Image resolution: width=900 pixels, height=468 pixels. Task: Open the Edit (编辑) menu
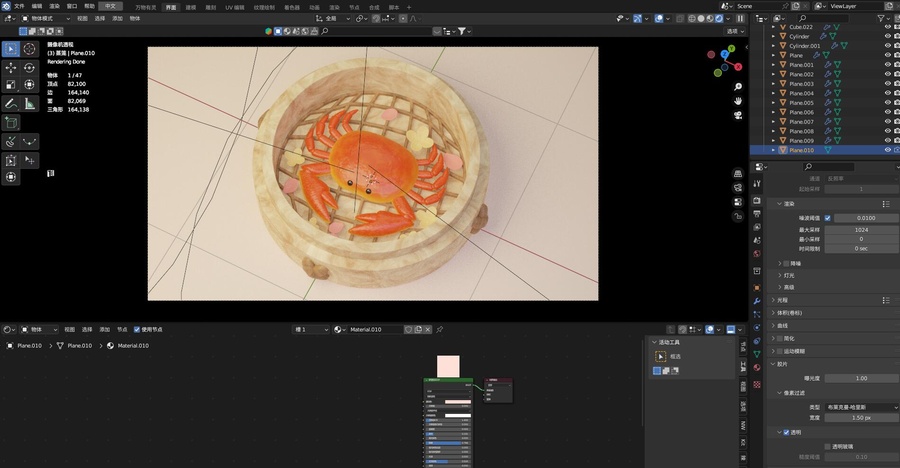[37, 6]
